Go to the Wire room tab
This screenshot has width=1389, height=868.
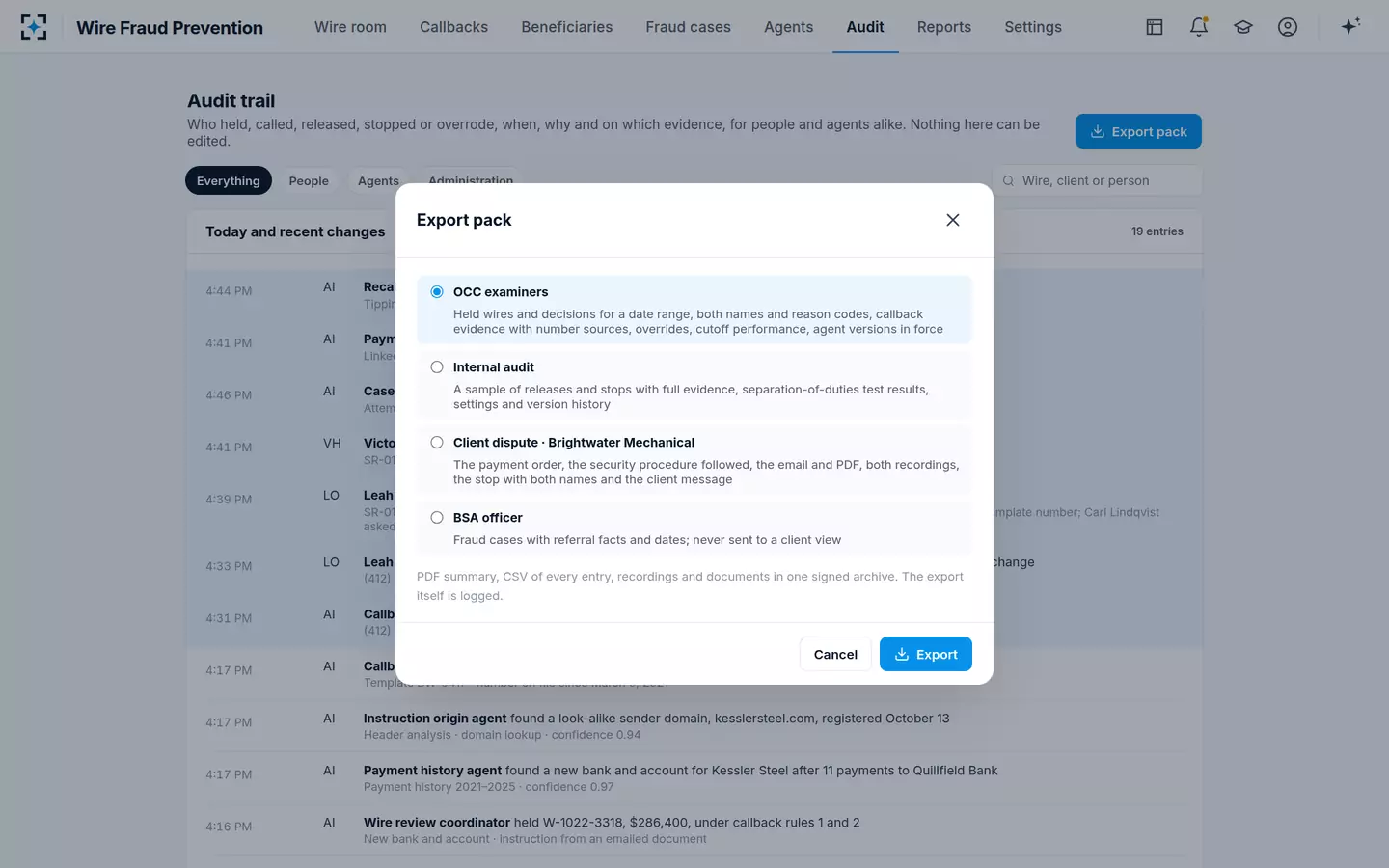point(350,27)
